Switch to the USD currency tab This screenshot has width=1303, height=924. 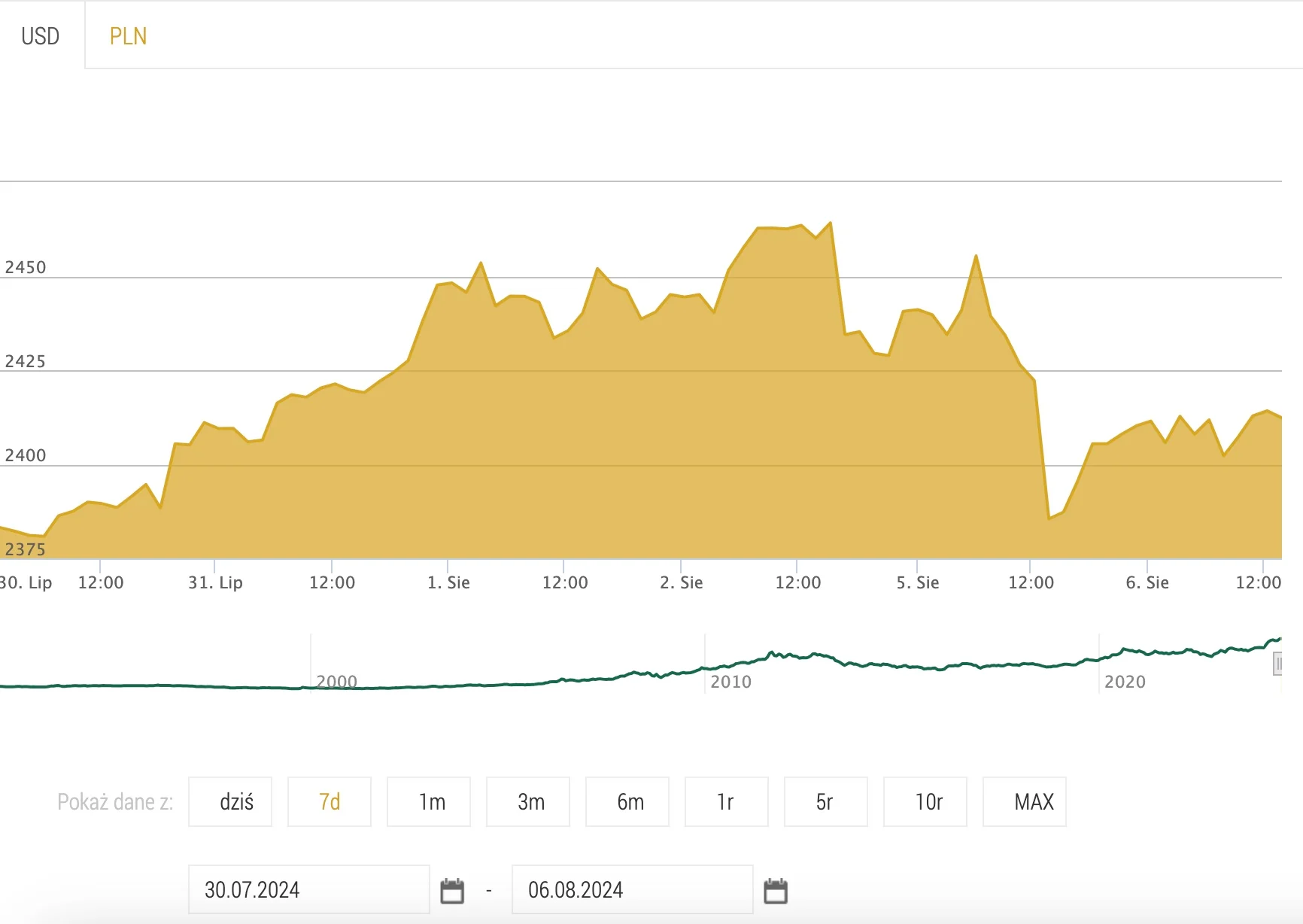(41, 36)
